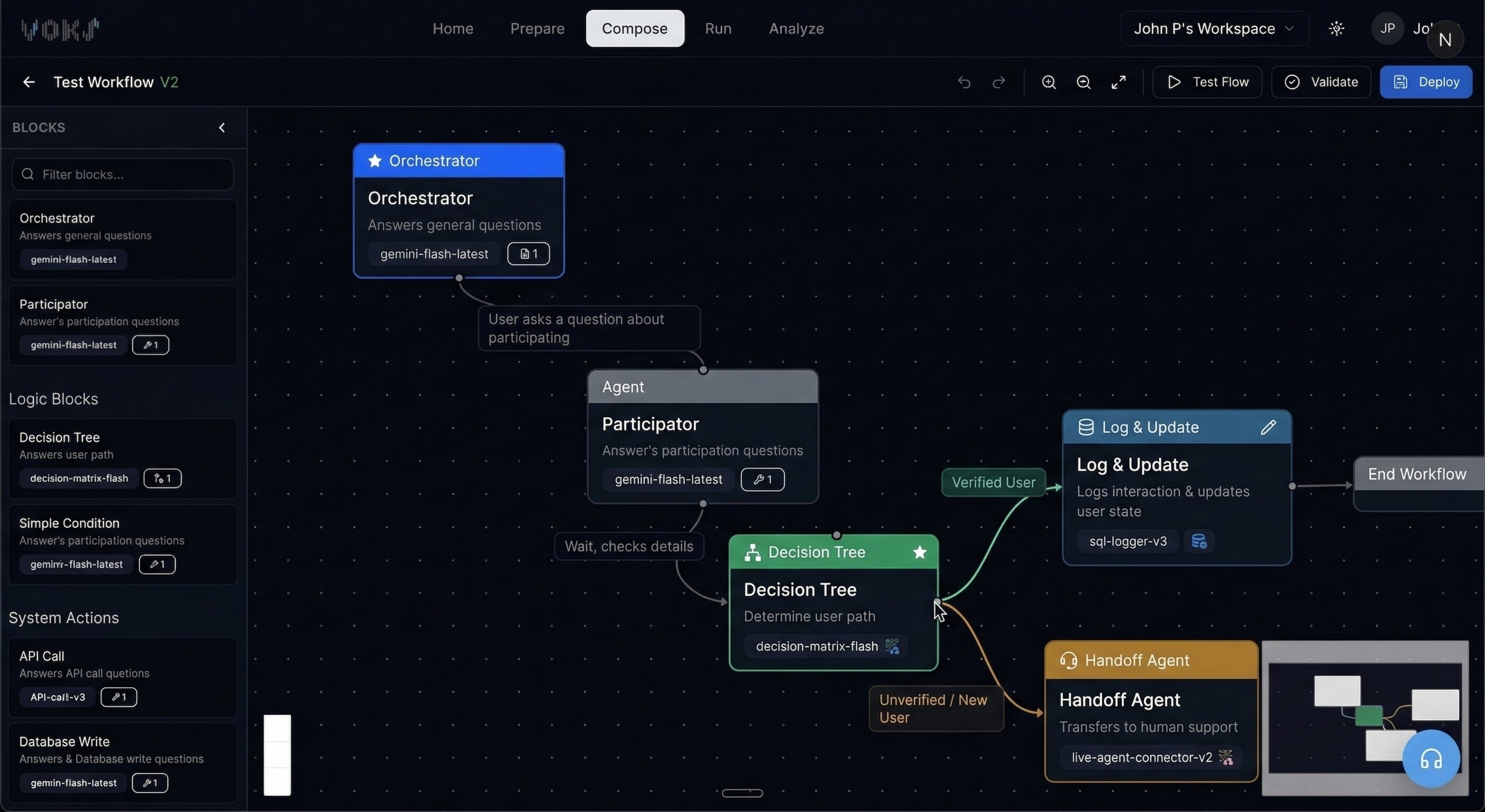Switch to the Analyze tab
The image size is (1485, 812).
coord(796,28)
